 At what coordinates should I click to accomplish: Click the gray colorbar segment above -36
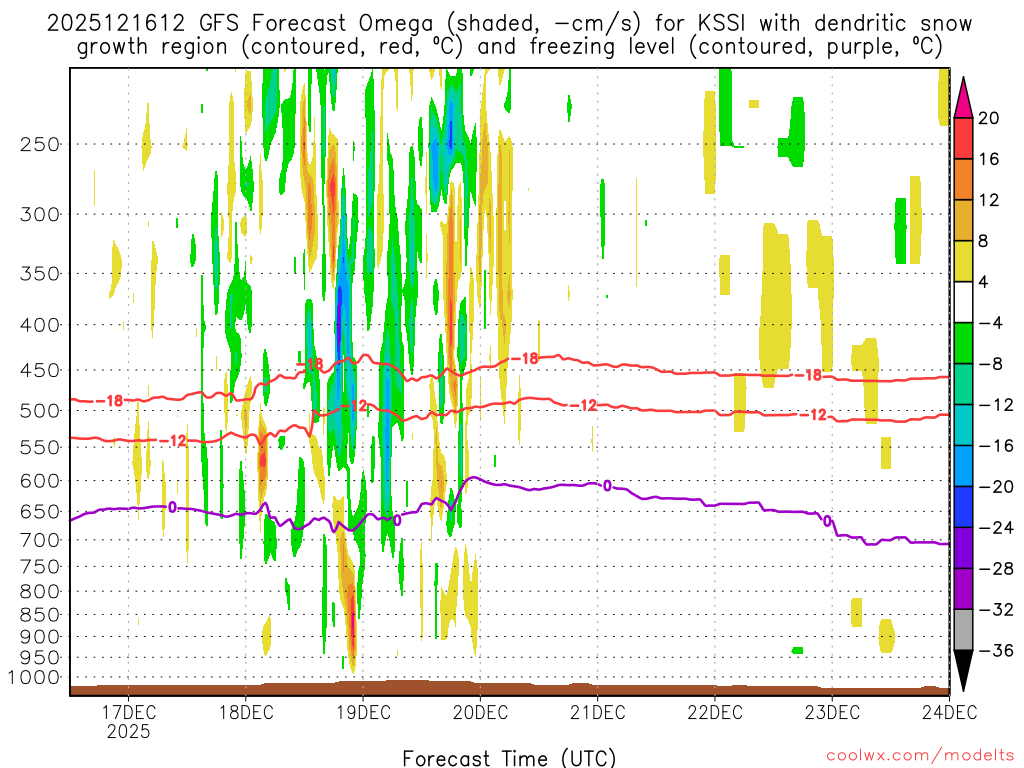point(963,630)
